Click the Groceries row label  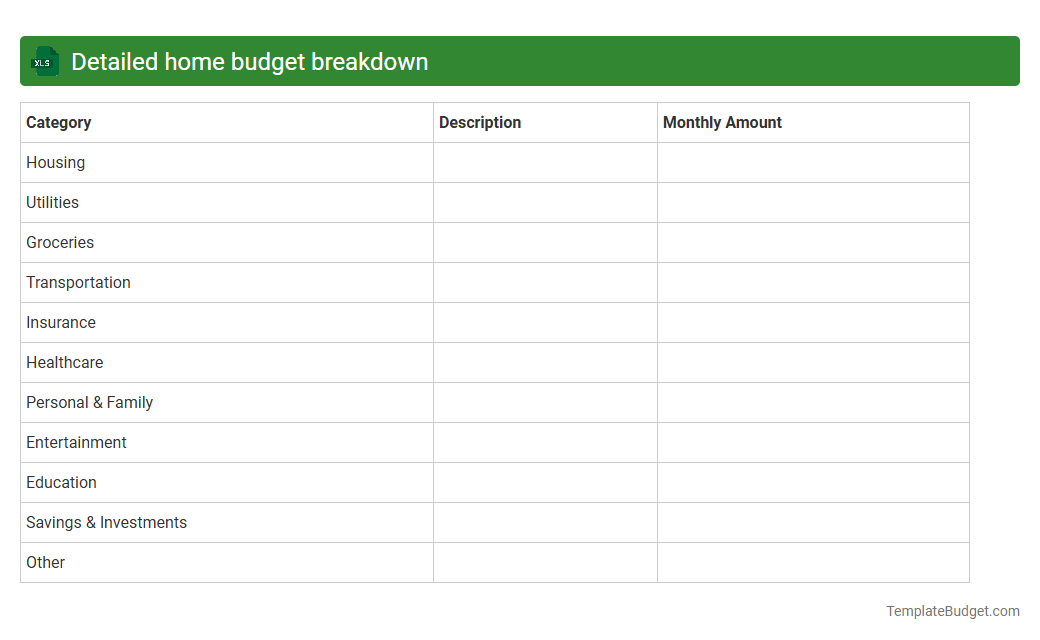click(60, 242)
